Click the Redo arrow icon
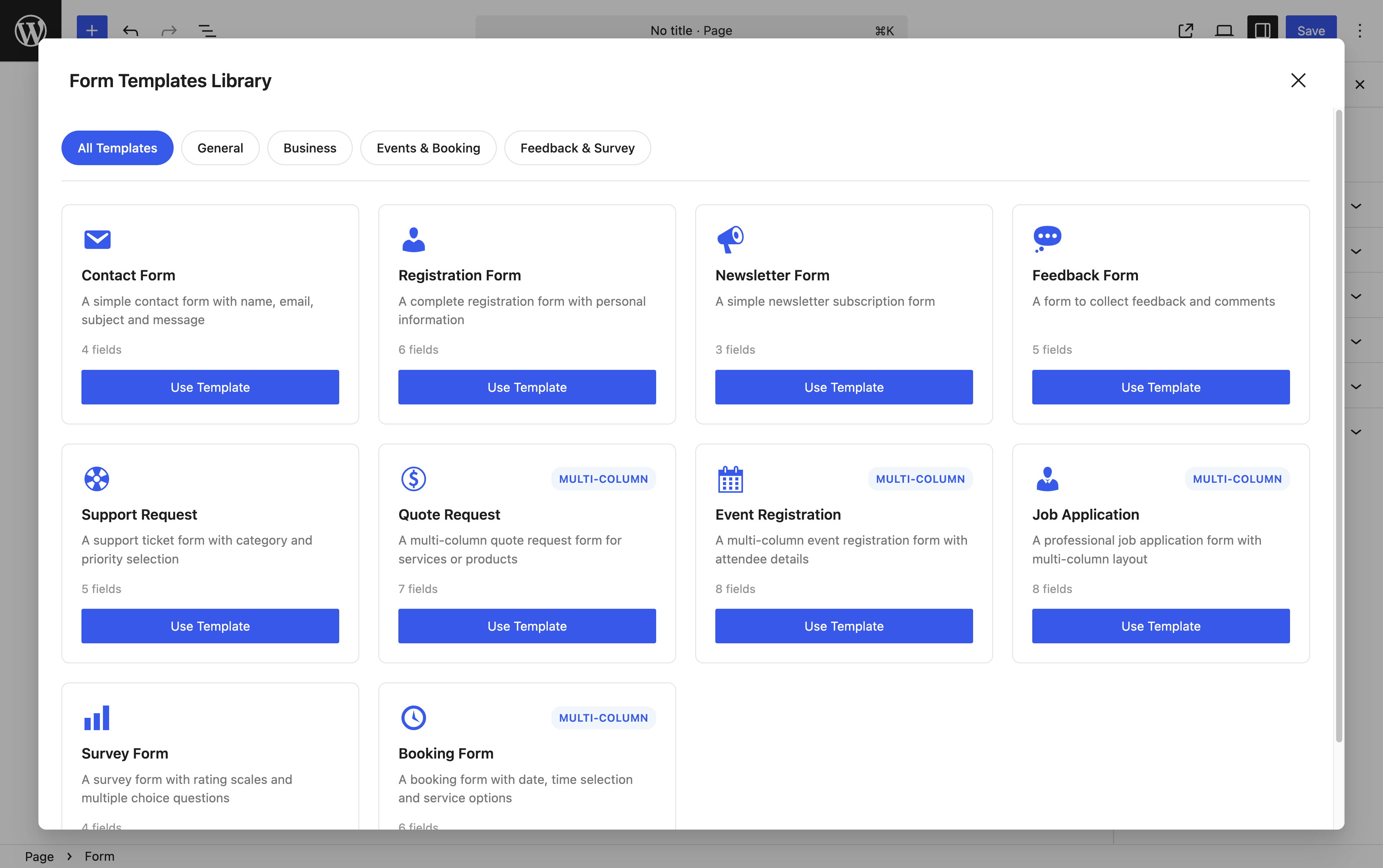Image resolution: width=1383 pixels, height=868 pixels. [168, 30]
